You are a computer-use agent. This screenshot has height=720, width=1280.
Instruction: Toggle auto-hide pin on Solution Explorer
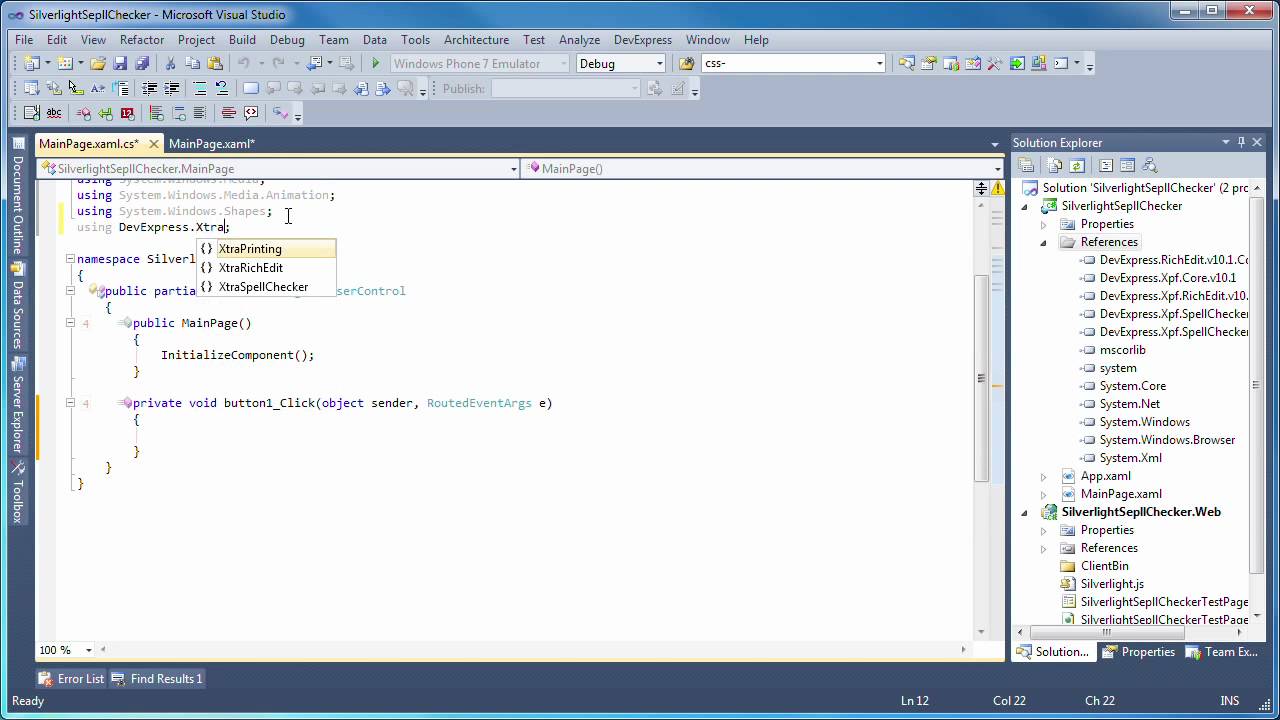(1242, 142)
